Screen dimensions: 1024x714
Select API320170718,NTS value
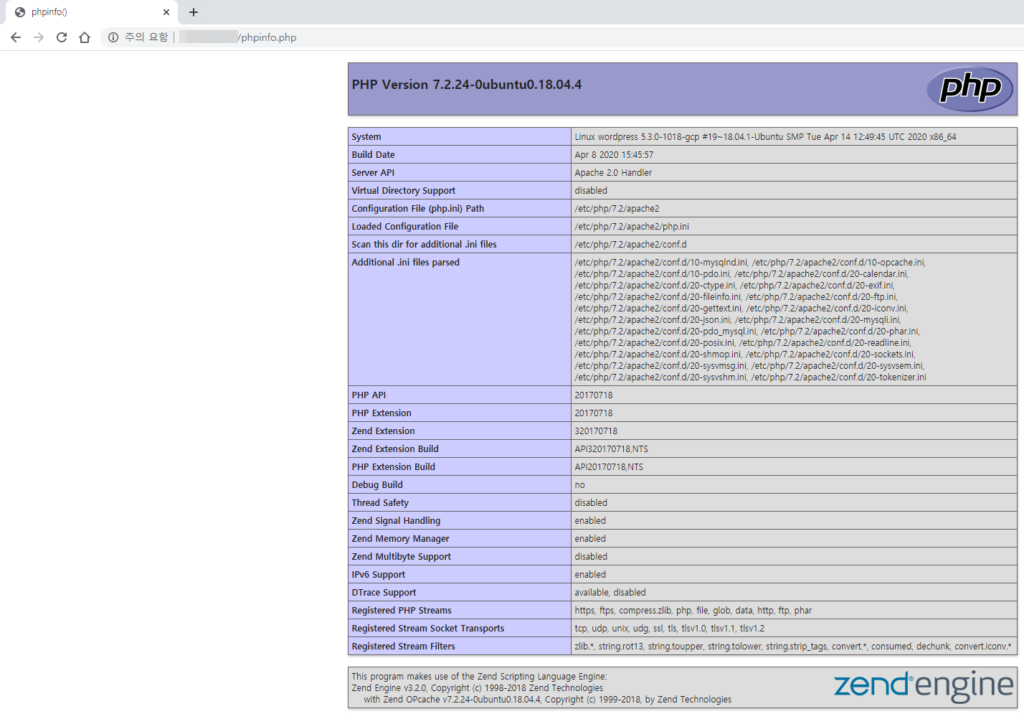pos(611,449)
